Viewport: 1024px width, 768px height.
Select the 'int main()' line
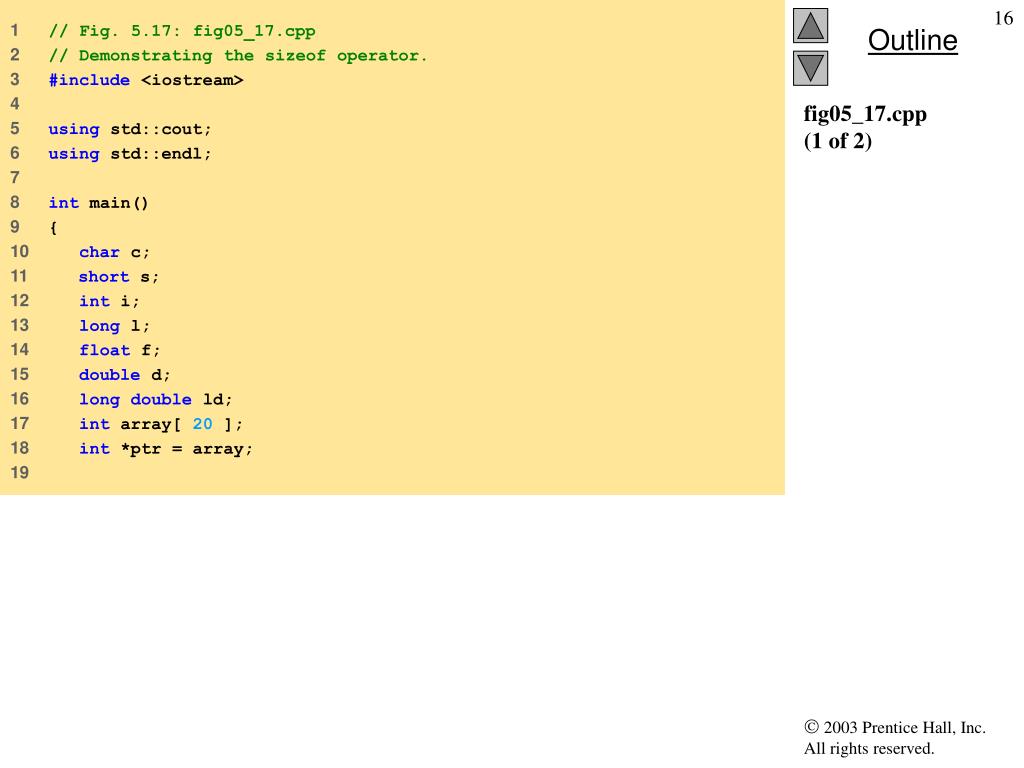99,203
